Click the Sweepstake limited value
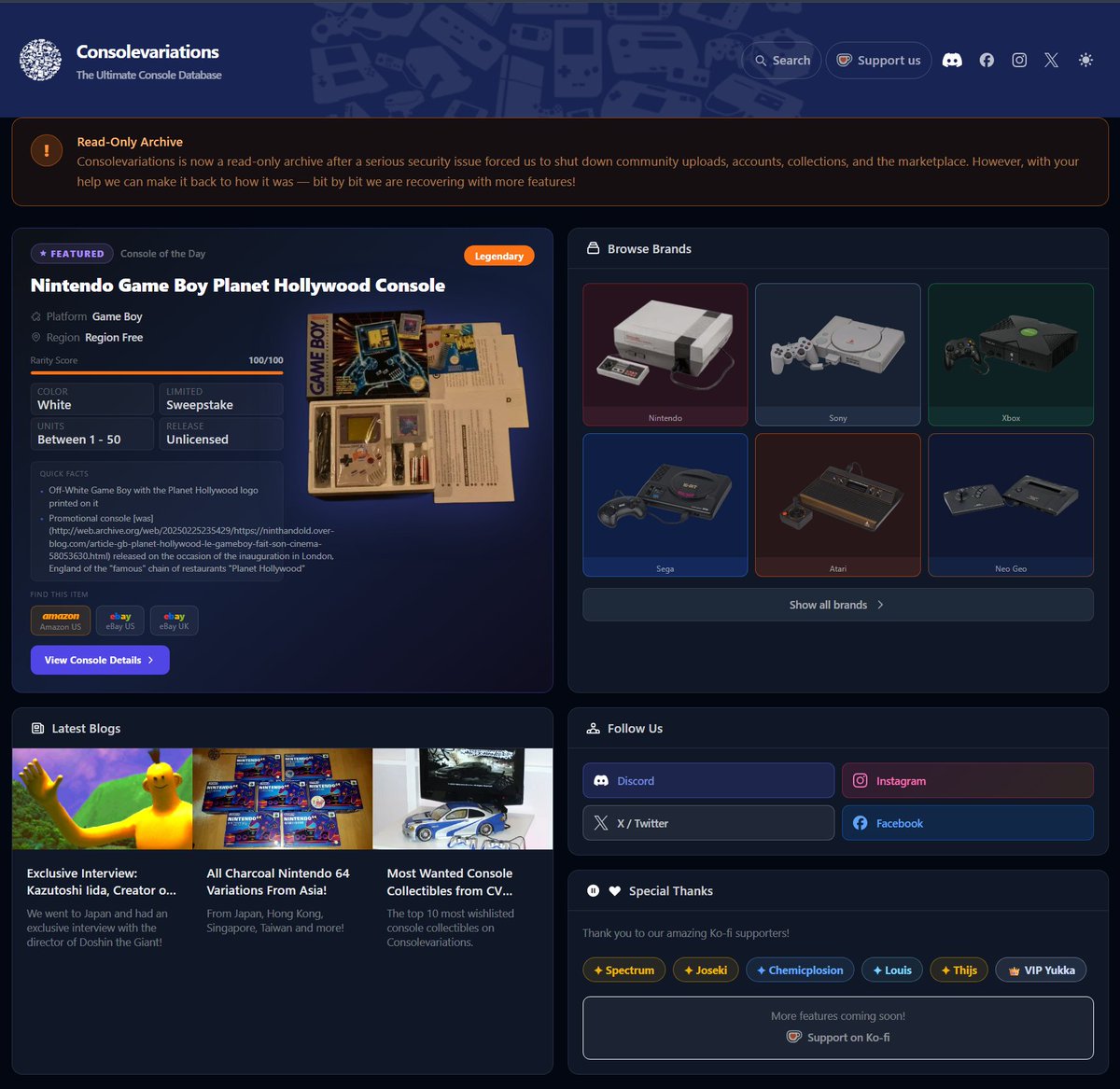Viewport: 1120px width, 1089px height. 200,405
